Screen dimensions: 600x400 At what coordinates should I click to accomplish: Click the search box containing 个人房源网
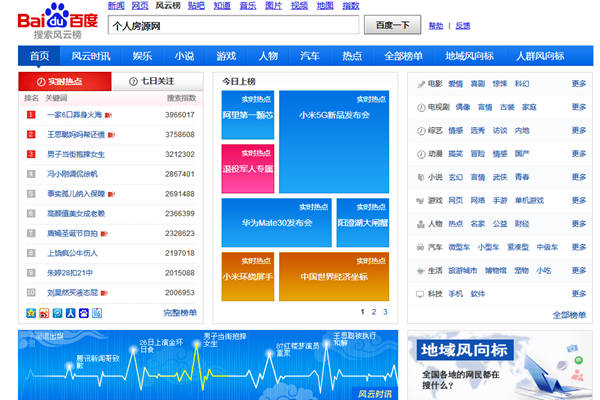click(233, 25)
